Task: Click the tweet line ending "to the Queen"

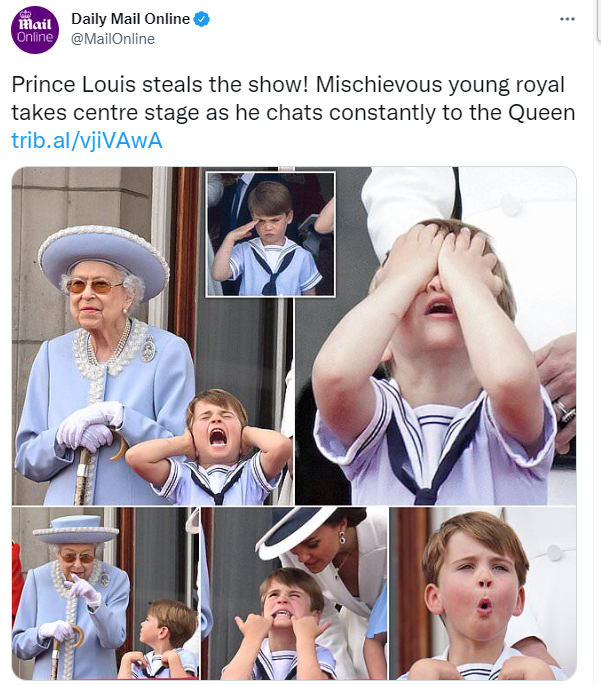Action: point(293,113)
